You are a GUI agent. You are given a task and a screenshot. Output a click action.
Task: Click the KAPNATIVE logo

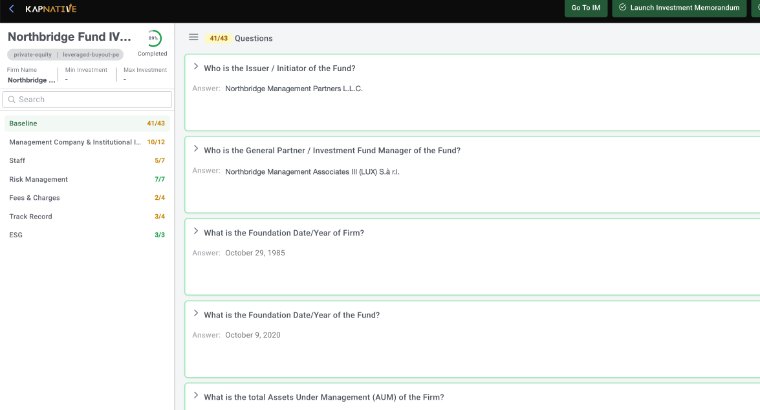[51, 8]
